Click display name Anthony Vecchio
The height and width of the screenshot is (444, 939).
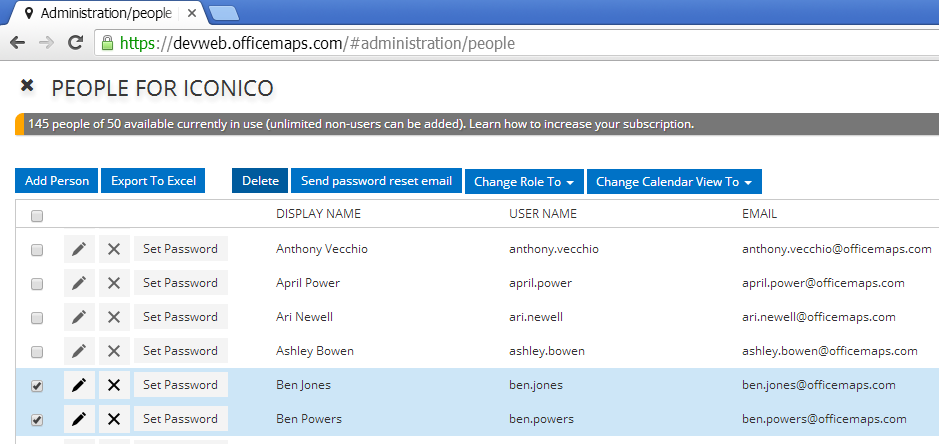(322, 249)
